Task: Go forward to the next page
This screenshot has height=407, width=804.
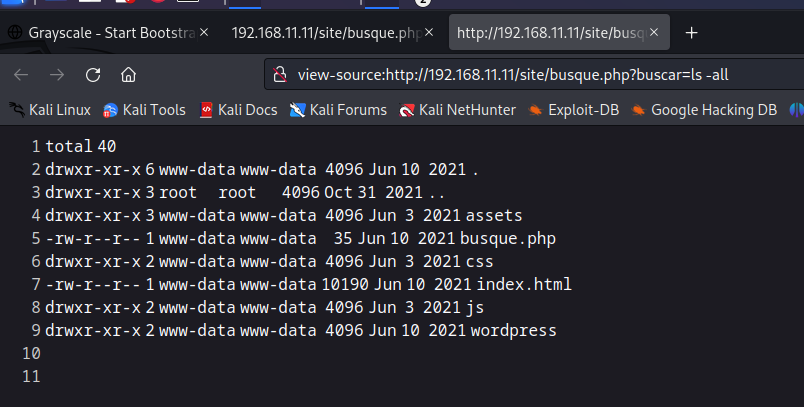Action: point(57,75)
